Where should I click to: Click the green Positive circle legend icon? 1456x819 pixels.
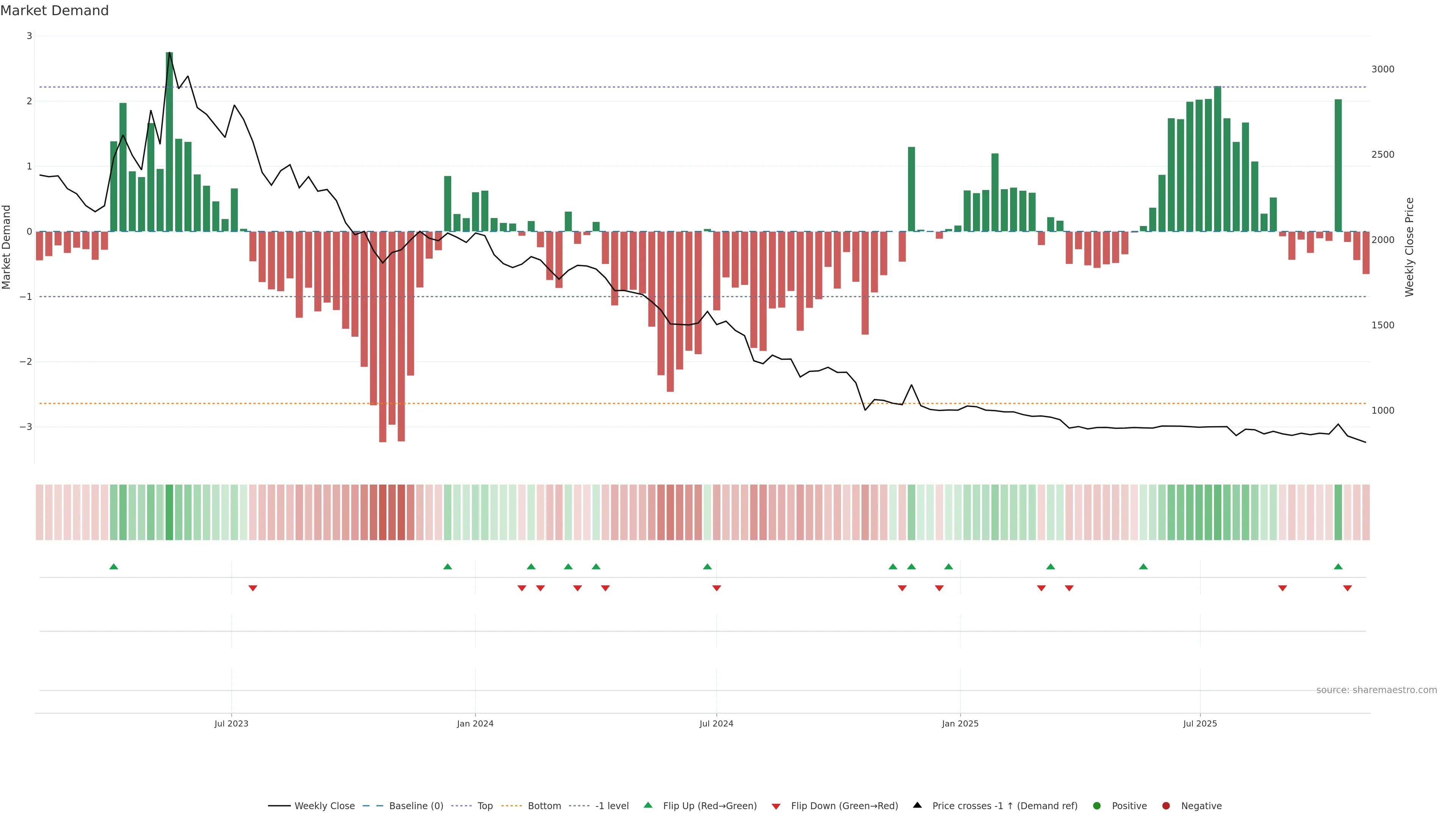pos(1097,806)
